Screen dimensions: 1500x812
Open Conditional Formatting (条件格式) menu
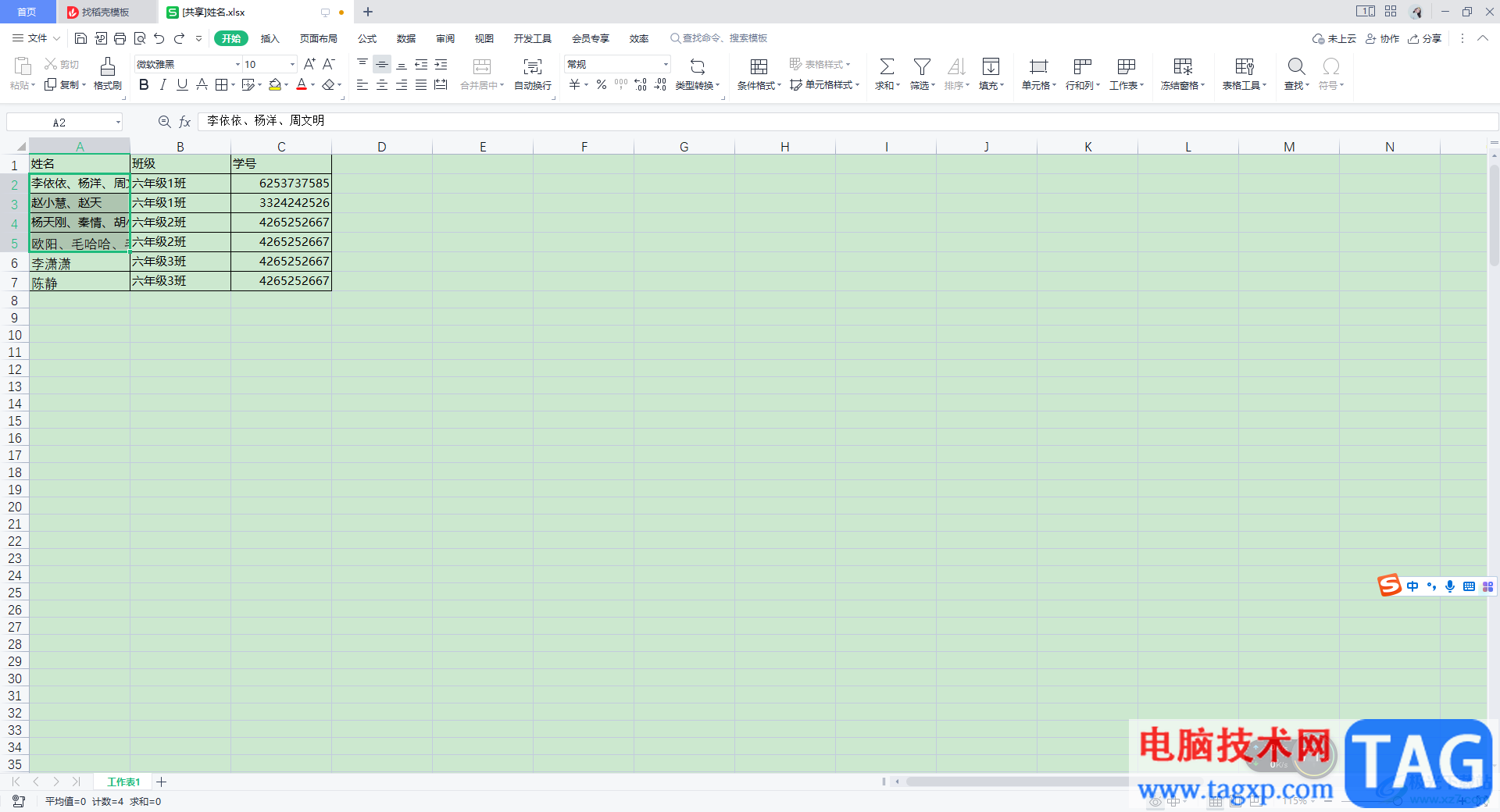(x=759, y=74)
